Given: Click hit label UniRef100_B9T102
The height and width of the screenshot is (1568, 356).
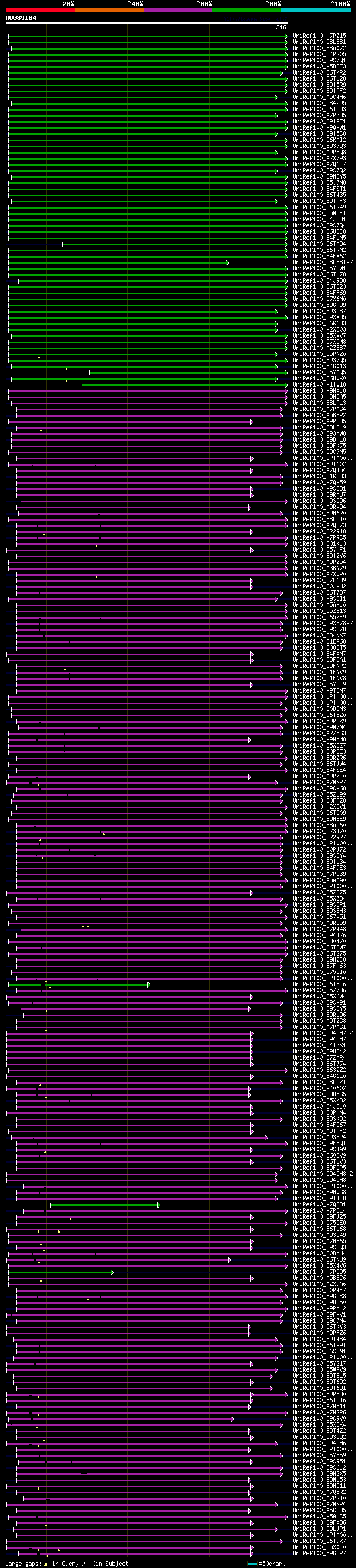Looking at the screenshot, I should tap(319, 464).
